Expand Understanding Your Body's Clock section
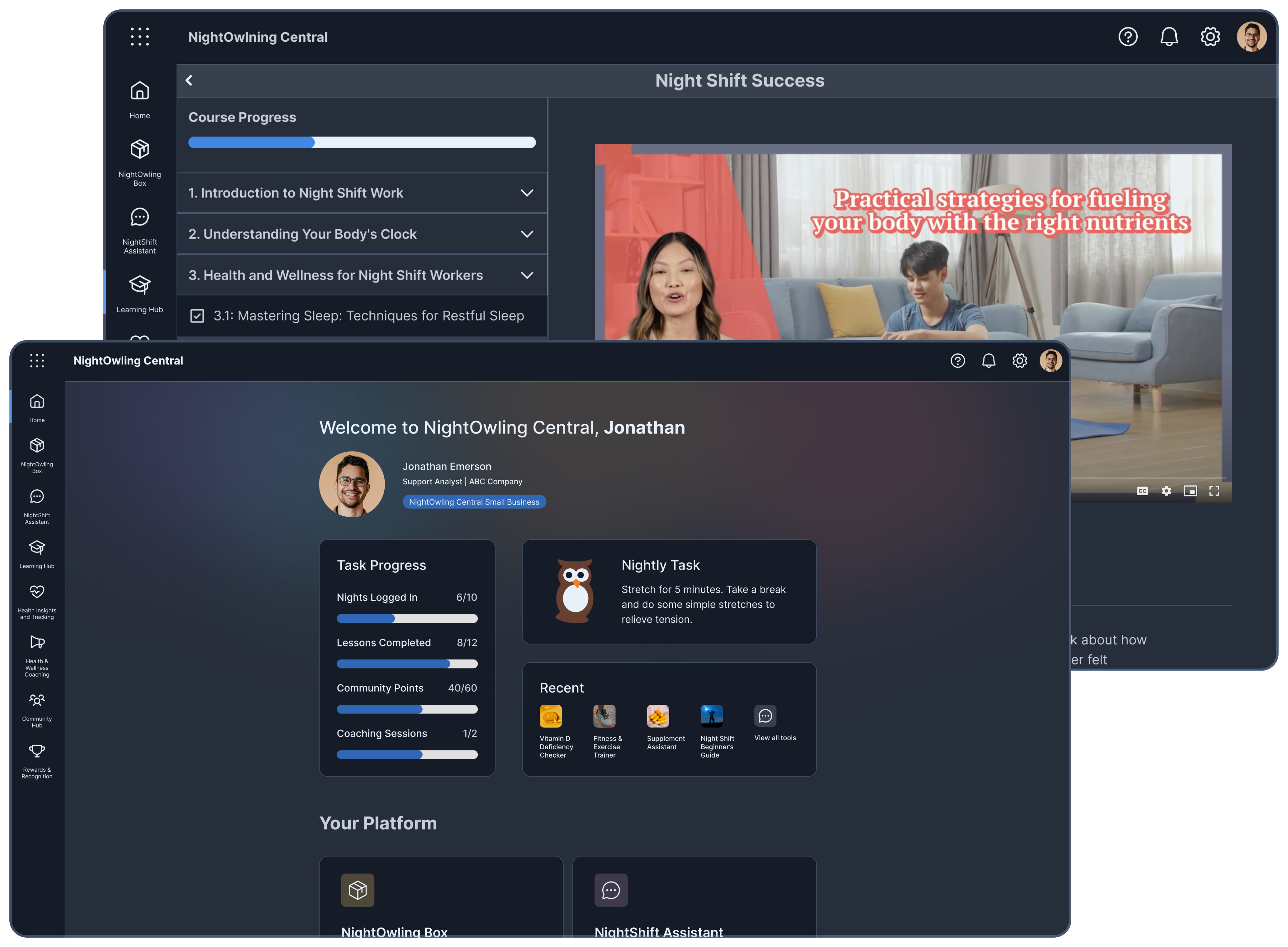 (x=362, y=234)
